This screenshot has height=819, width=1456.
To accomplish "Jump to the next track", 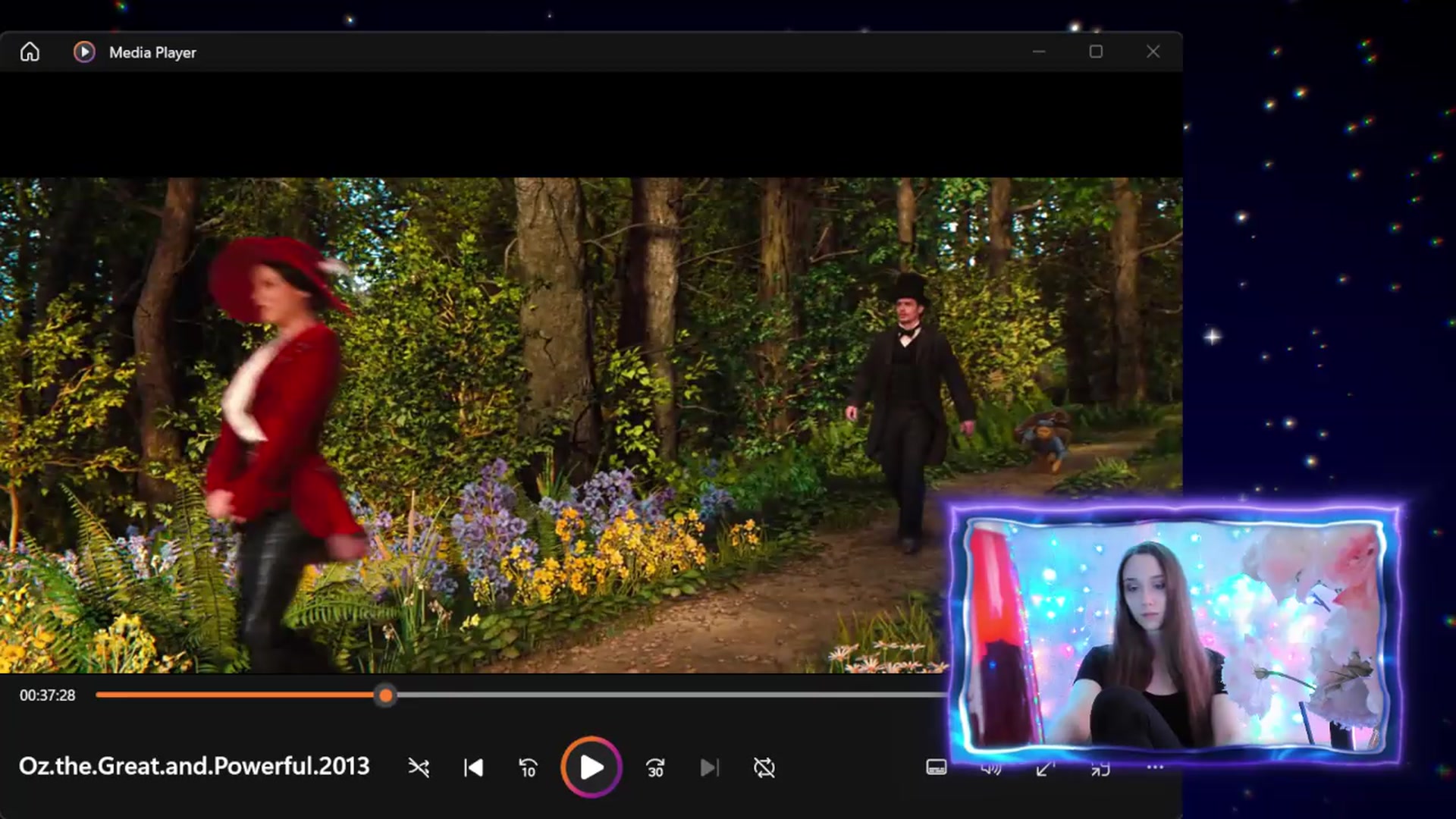I will (710, 768).
